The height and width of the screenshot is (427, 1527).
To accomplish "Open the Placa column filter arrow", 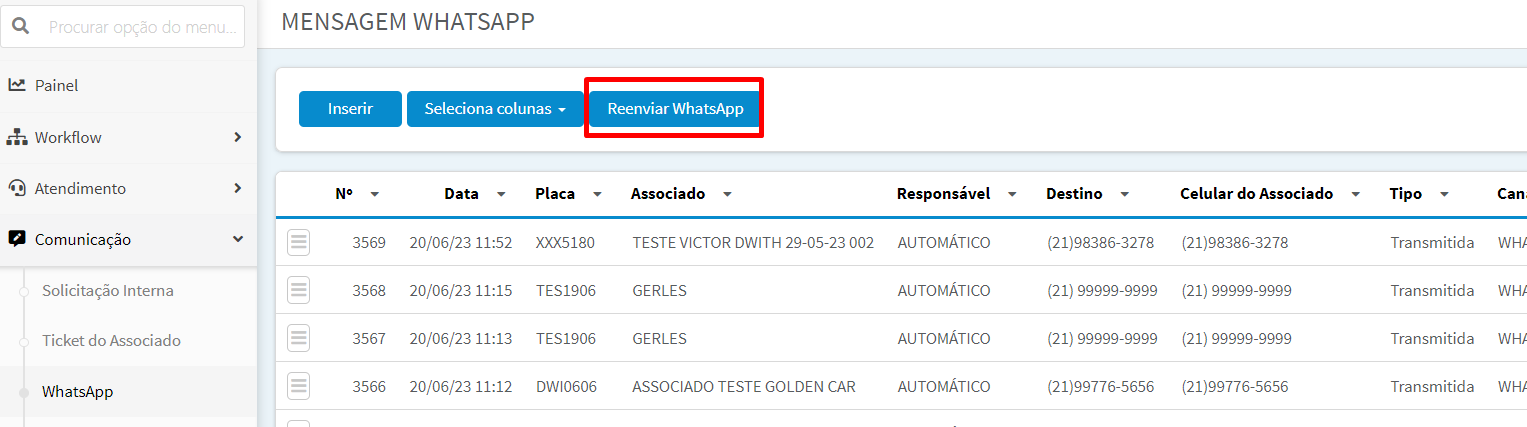I will (x=597, y=195).
